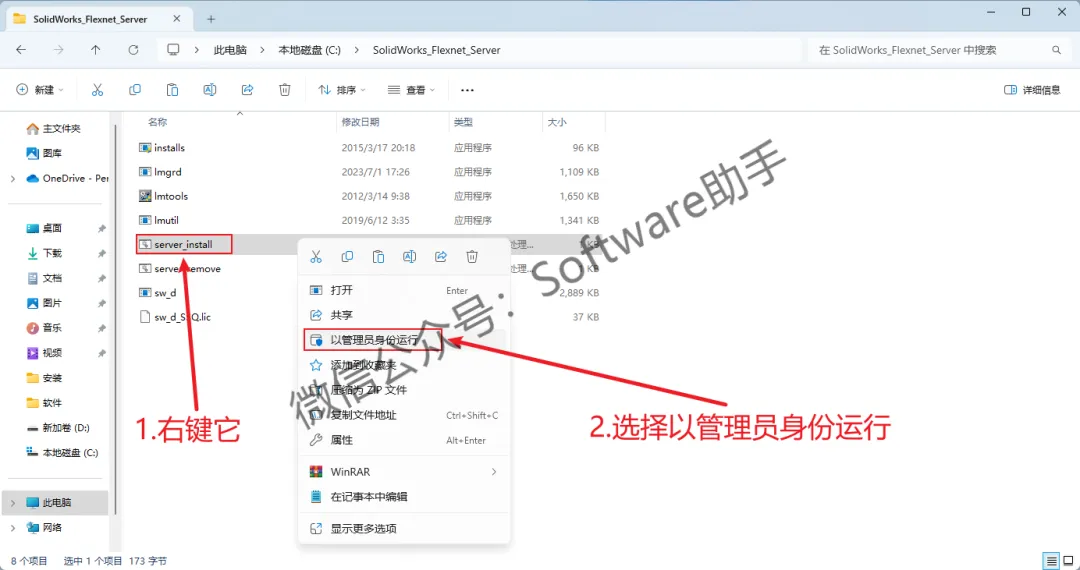
Task: Click 本地磁盘 (C:) in address bar
Action: pos(309,50)
